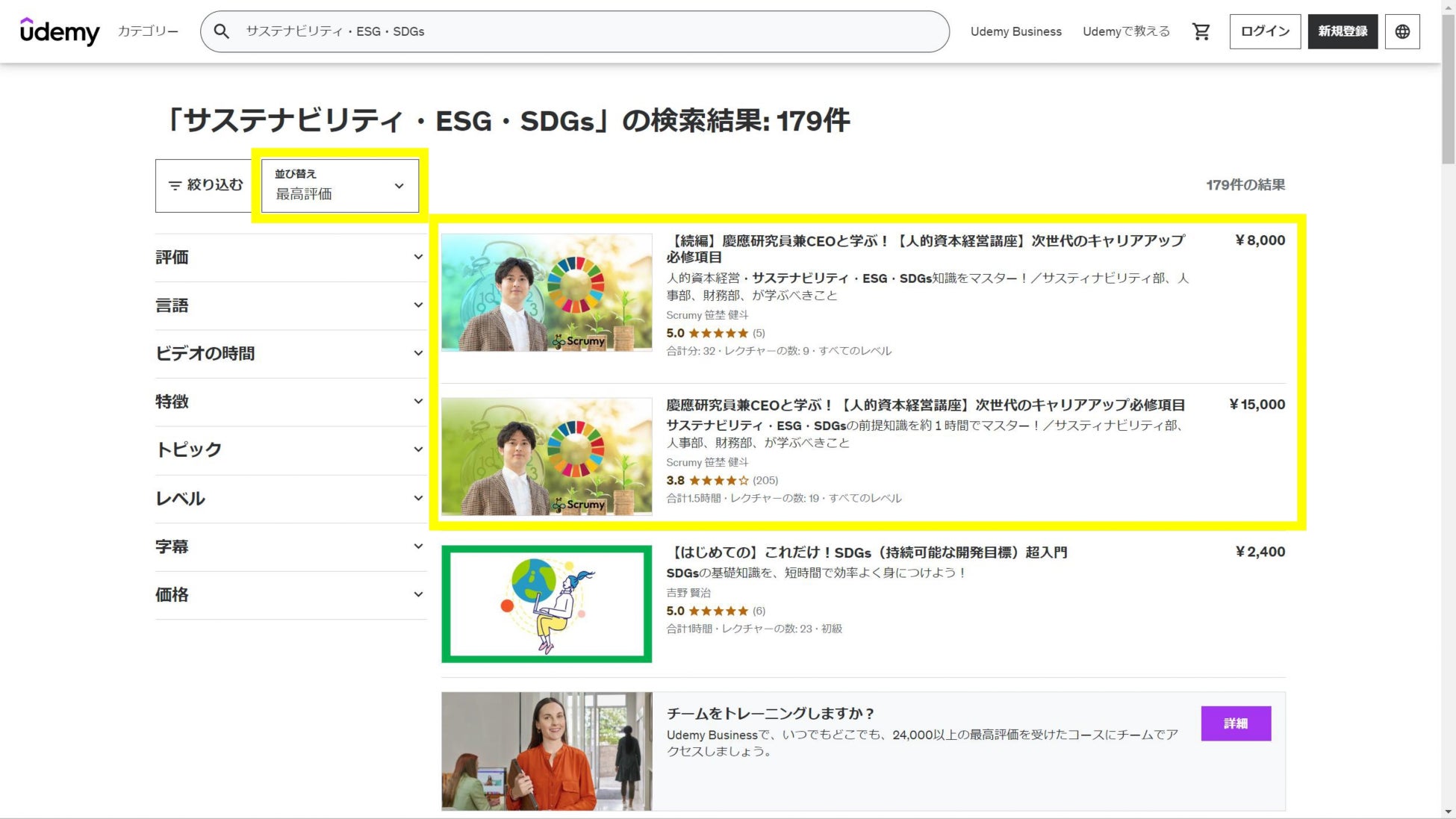Open the language globe selector
1456x819 pixels.
click(x=1402, y=31)
